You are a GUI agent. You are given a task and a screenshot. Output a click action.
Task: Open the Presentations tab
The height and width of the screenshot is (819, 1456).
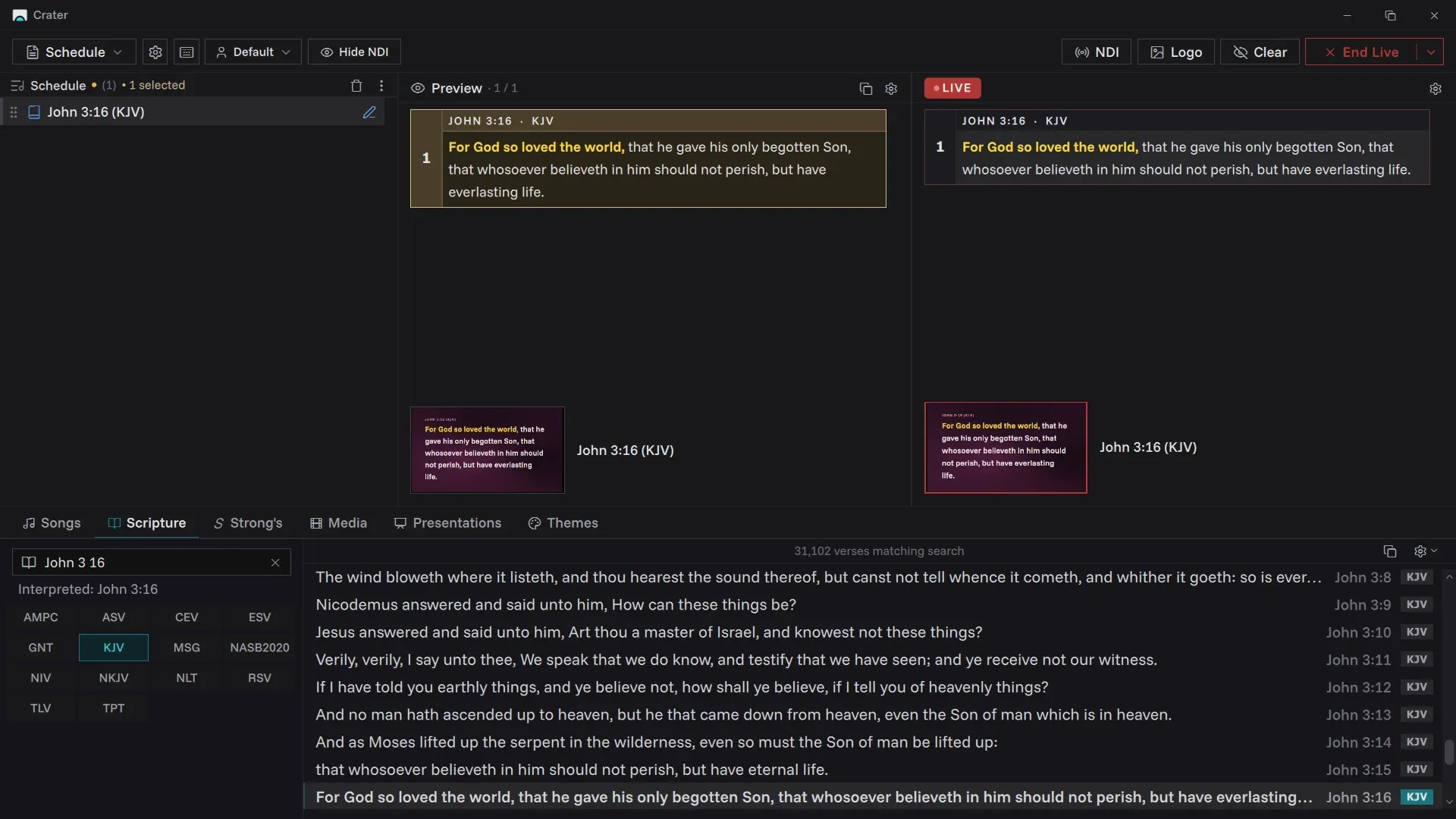click(x=447, y=523)
